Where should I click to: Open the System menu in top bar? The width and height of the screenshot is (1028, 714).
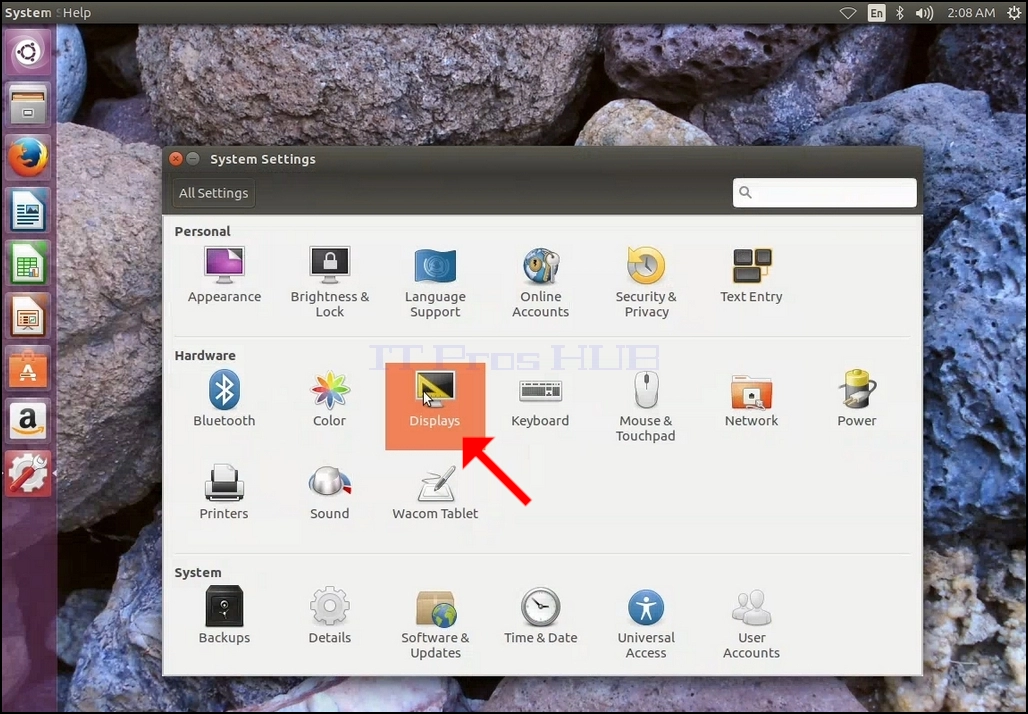(28, 12)
